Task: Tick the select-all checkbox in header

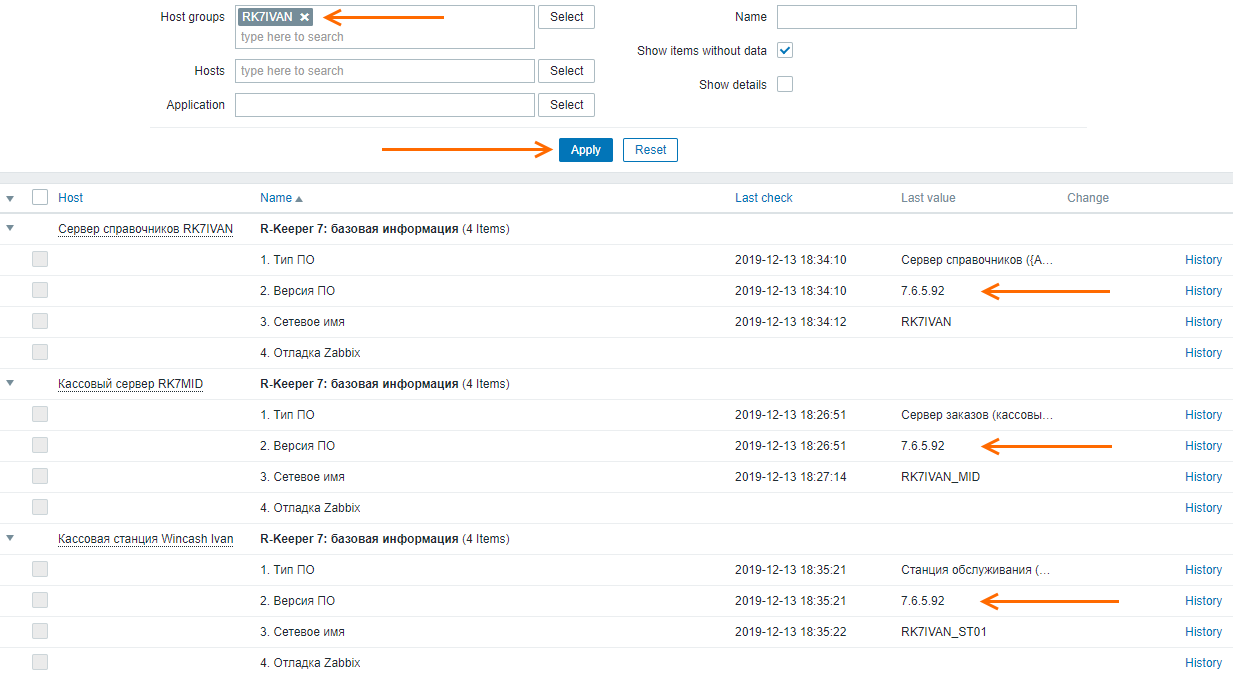Action: click(x=40, y=197)
